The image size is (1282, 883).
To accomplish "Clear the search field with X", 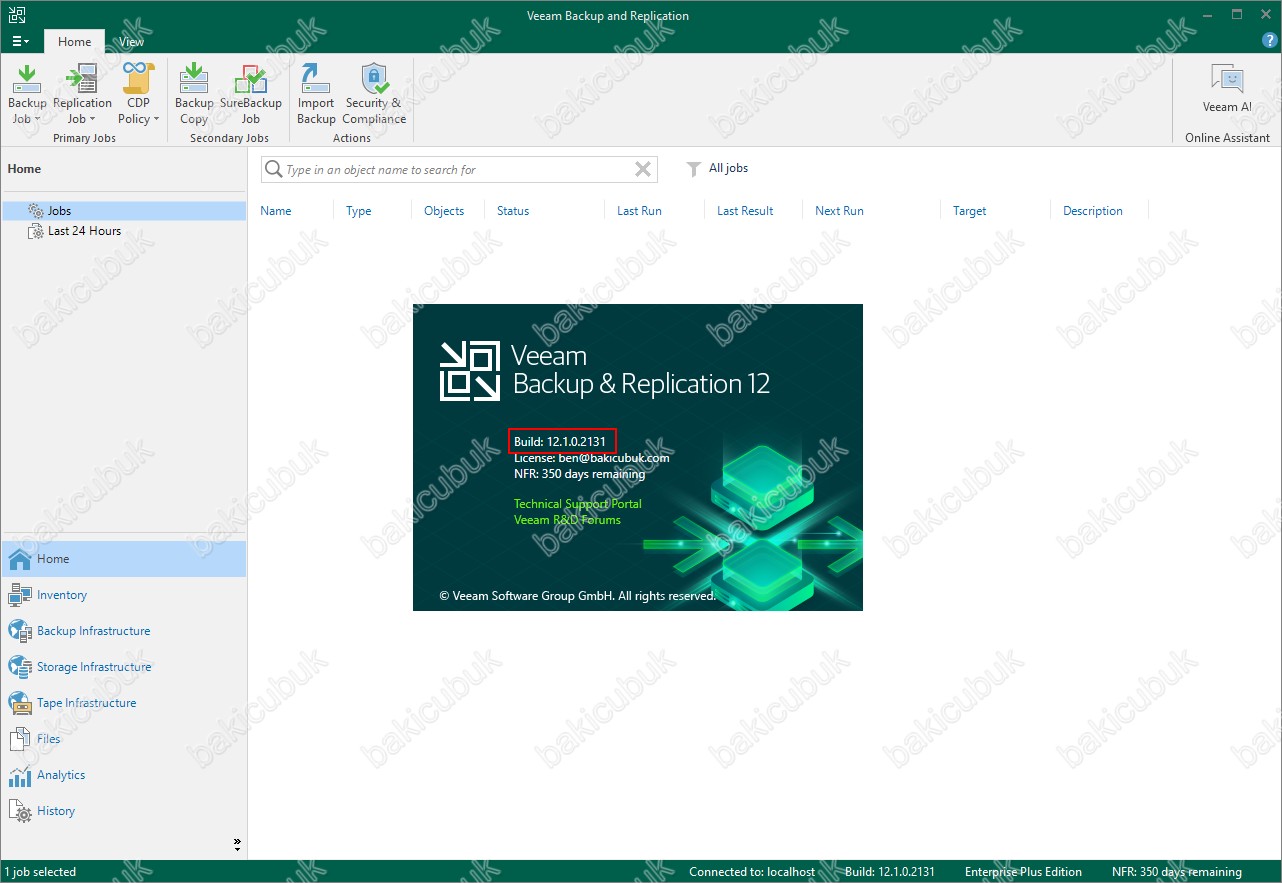I will click(x=643, y=170).
